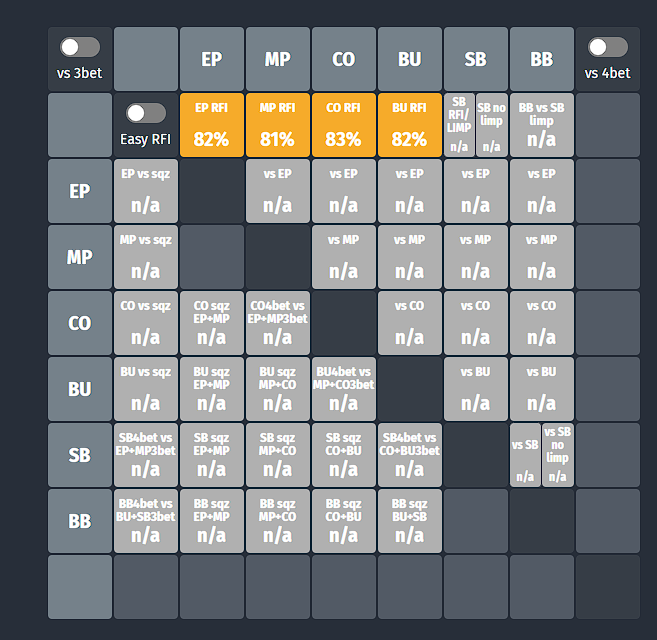
Task: Toggle the vs 3bet switch
Action: tap(80, 47)
